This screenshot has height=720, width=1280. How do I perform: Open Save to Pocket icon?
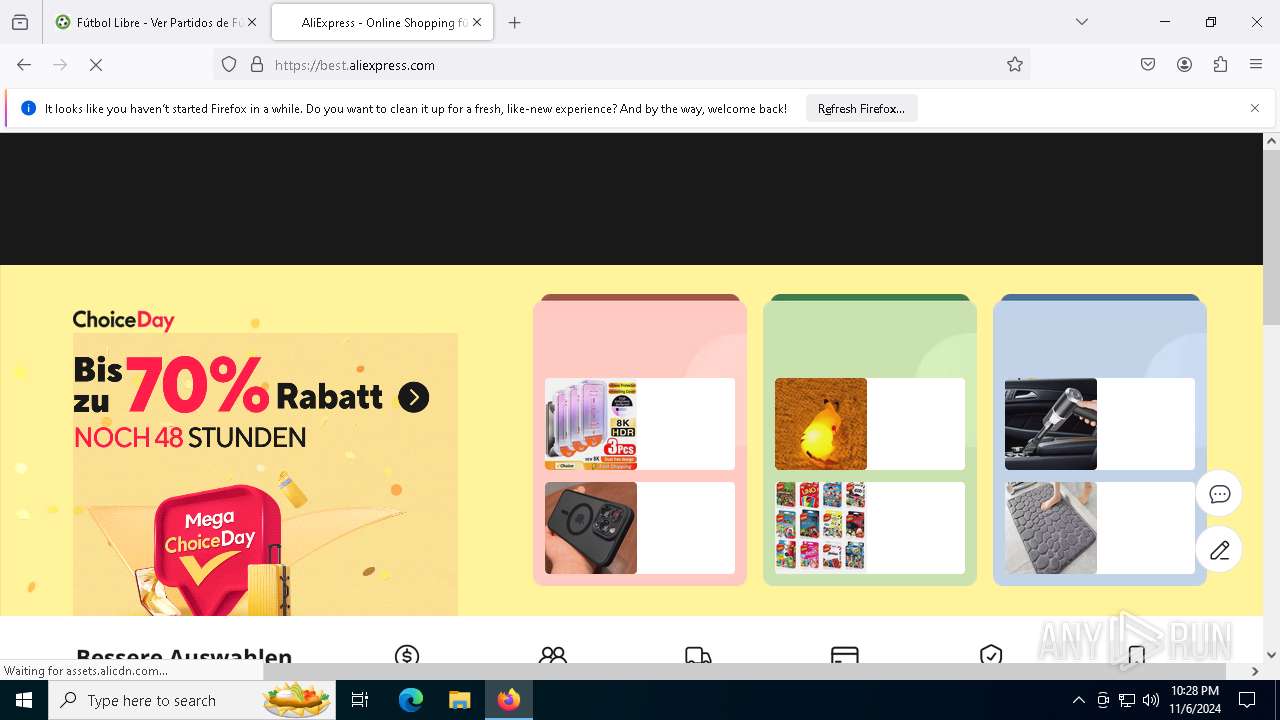click(x=1148, y=65)
